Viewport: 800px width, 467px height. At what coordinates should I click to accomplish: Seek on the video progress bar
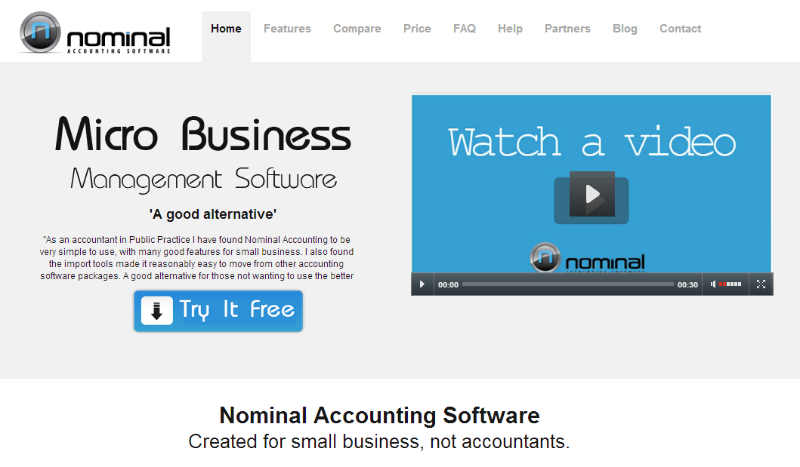coord(568,284)
